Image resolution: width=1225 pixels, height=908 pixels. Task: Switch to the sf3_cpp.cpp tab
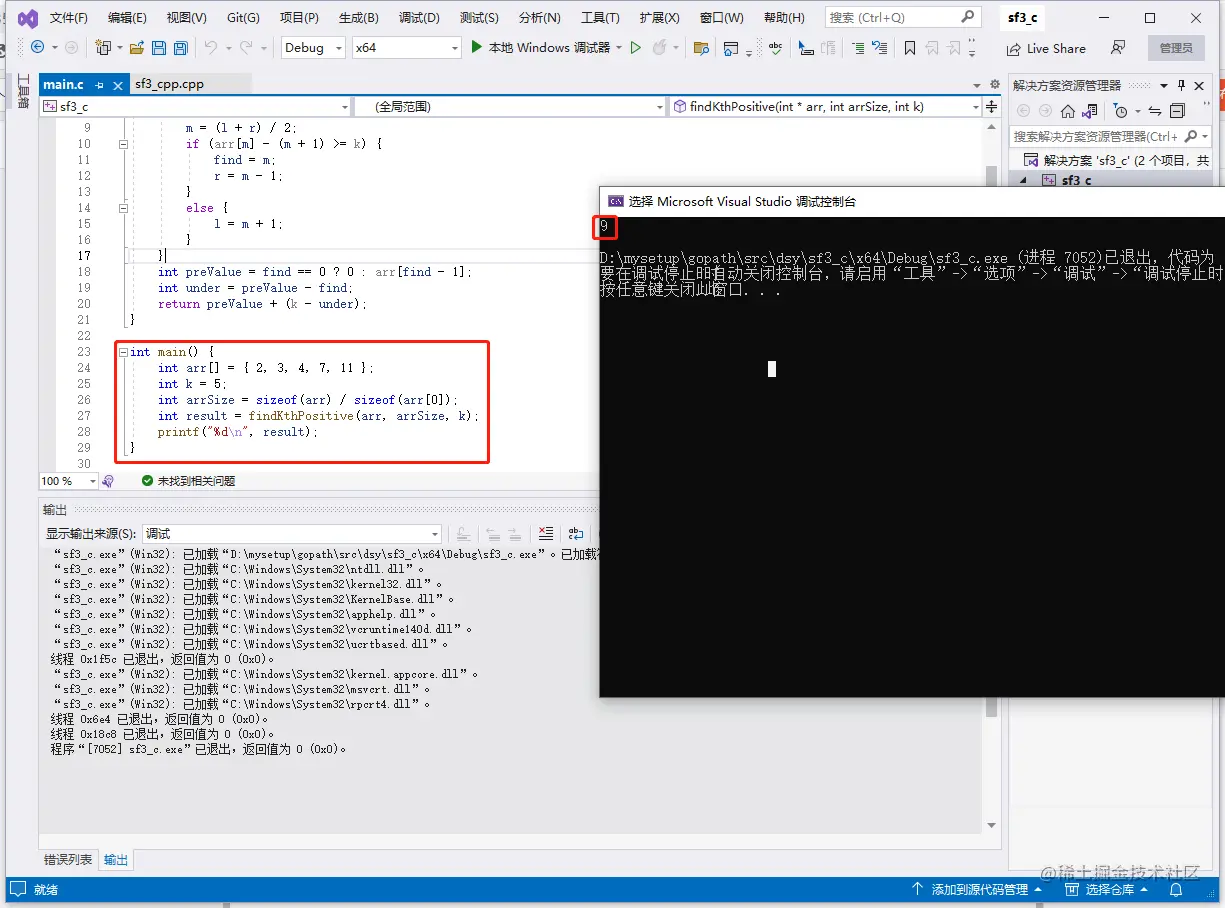tap(169, 84)
